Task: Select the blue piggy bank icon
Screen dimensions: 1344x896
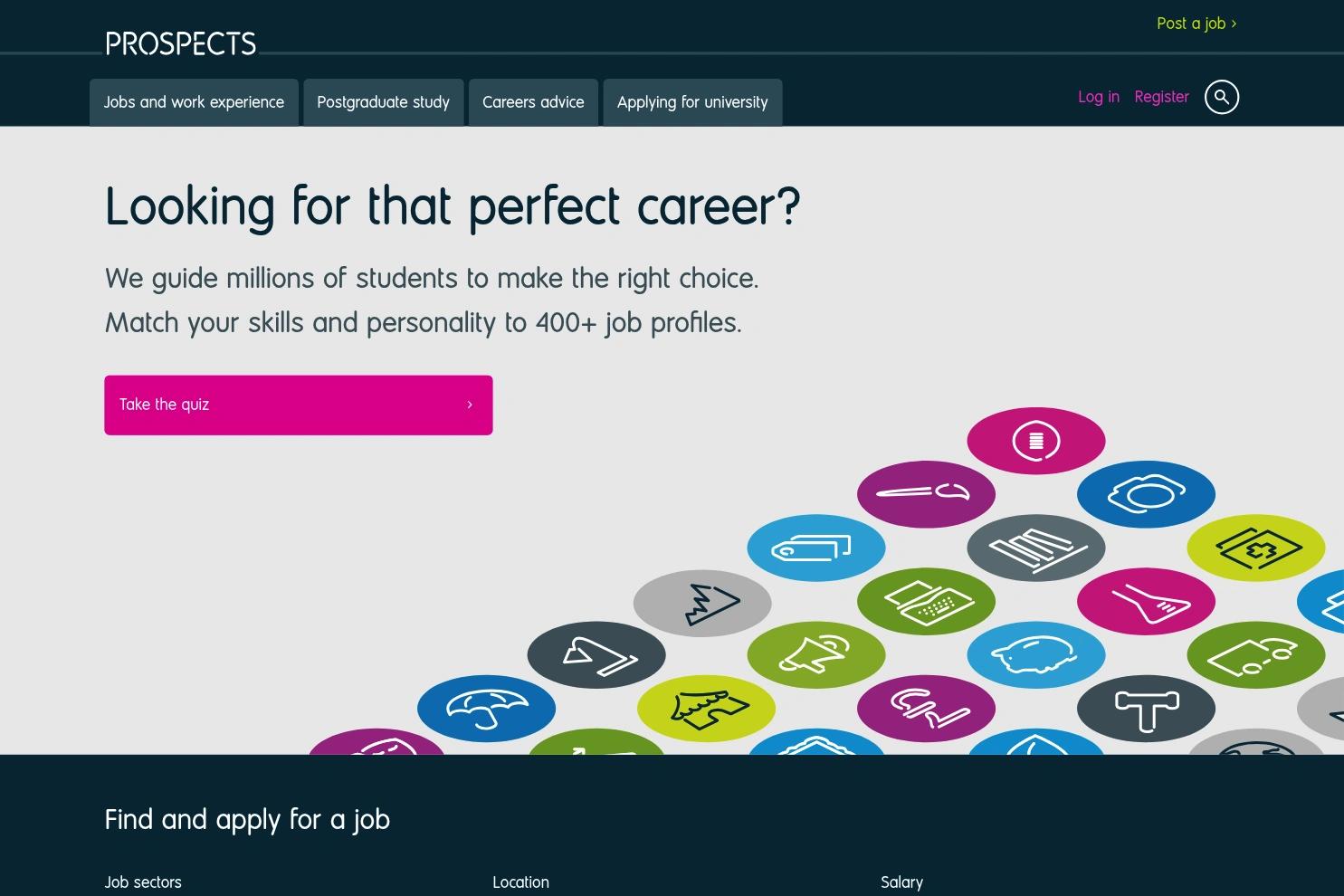Action: coord(1036,655)
